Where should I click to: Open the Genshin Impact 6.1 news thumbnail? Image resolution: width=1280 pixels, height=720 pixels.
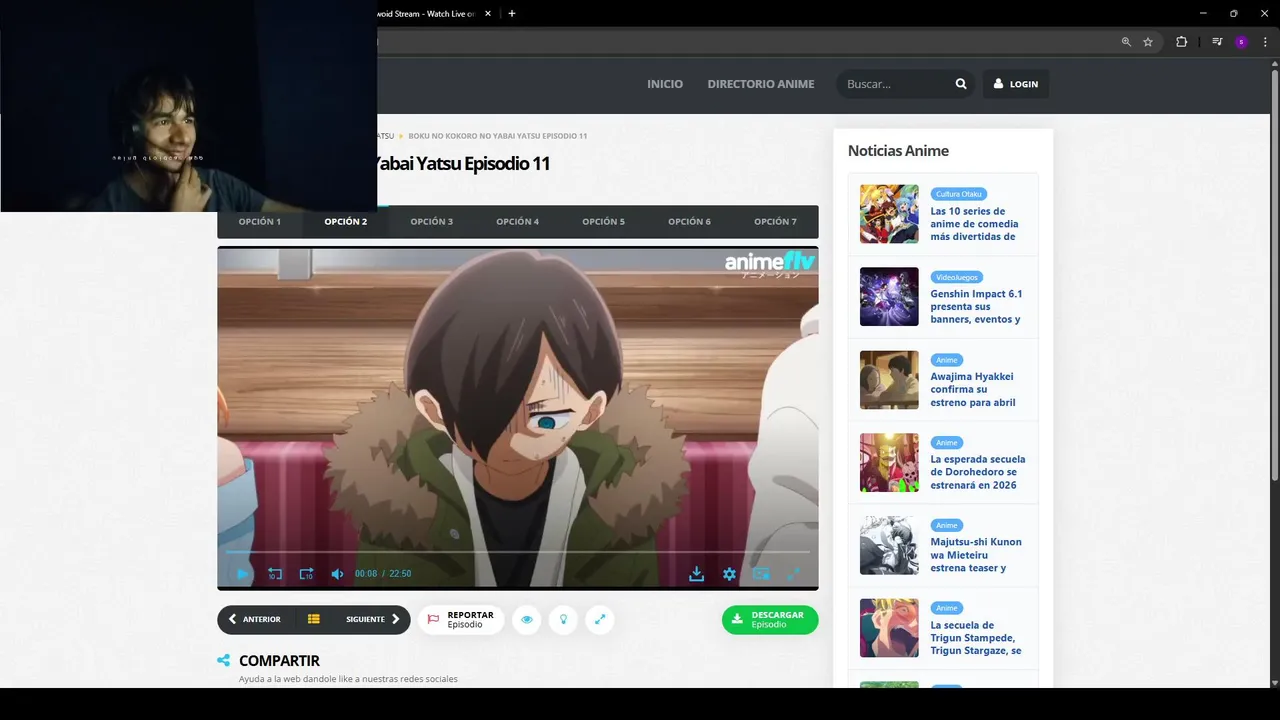pos(889,297)
